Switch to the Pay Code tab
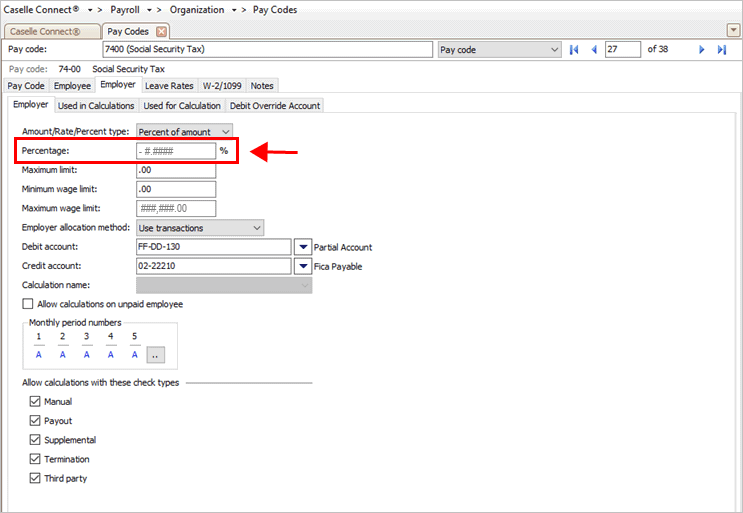 [x=26, y=86]
